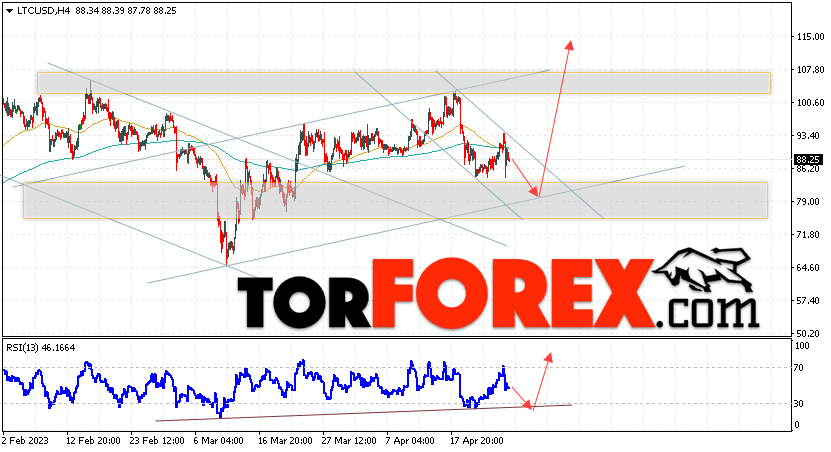Click the RSI 70 level label
Image resolution: width=831 pixels, height=452 pixels.
coord(801,368)
